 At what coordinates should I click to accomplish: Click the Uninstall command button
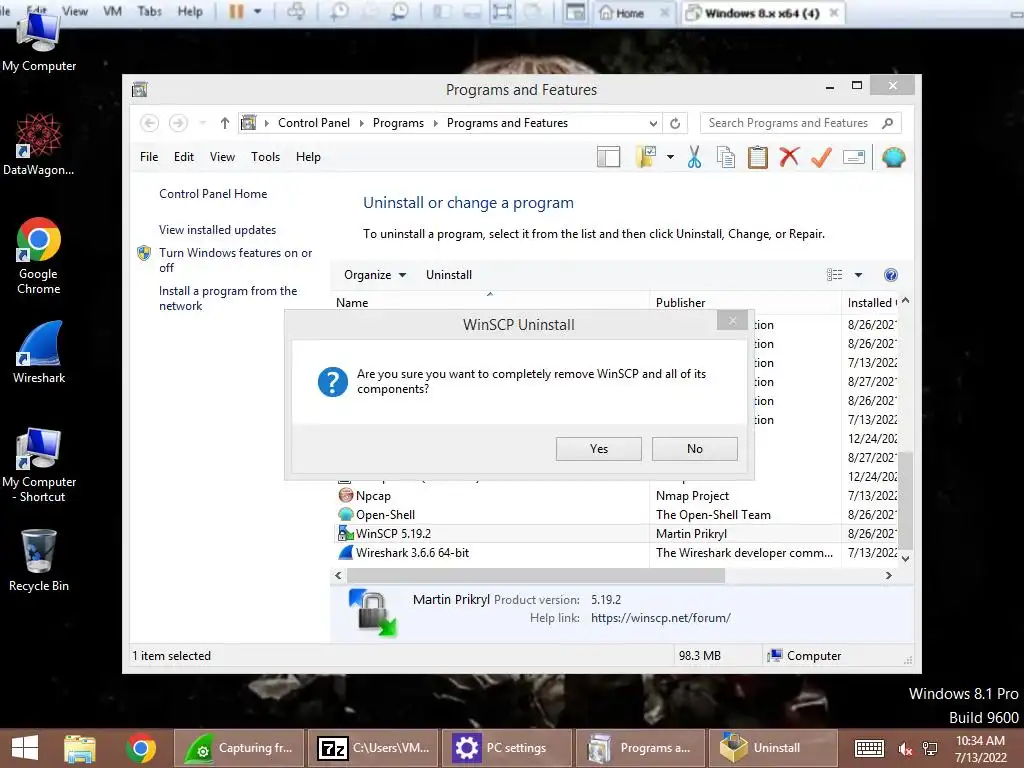(x=449, y=275)
